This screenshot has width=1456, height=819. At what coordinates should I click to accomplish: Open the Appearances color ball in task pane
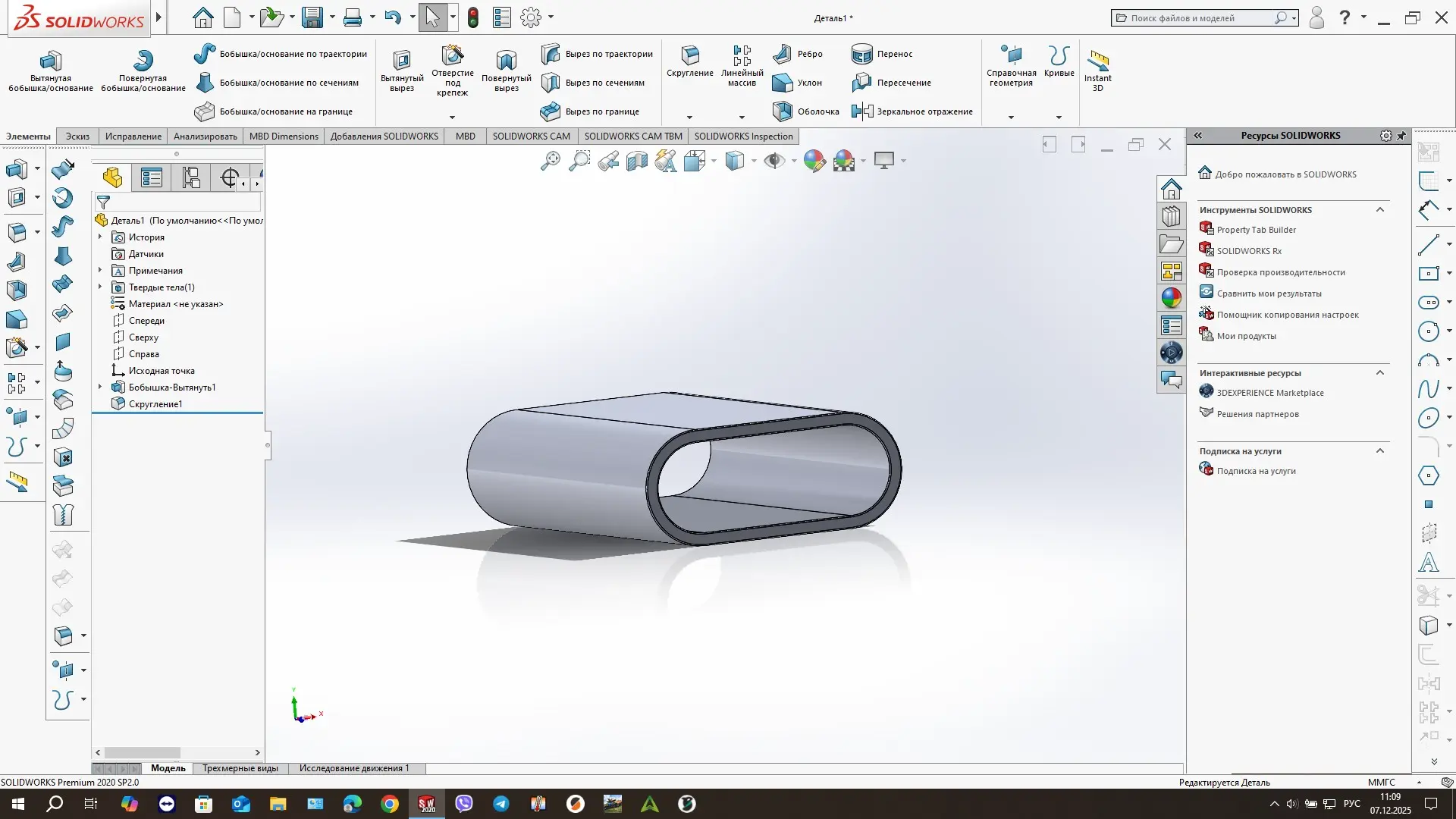1172,298
